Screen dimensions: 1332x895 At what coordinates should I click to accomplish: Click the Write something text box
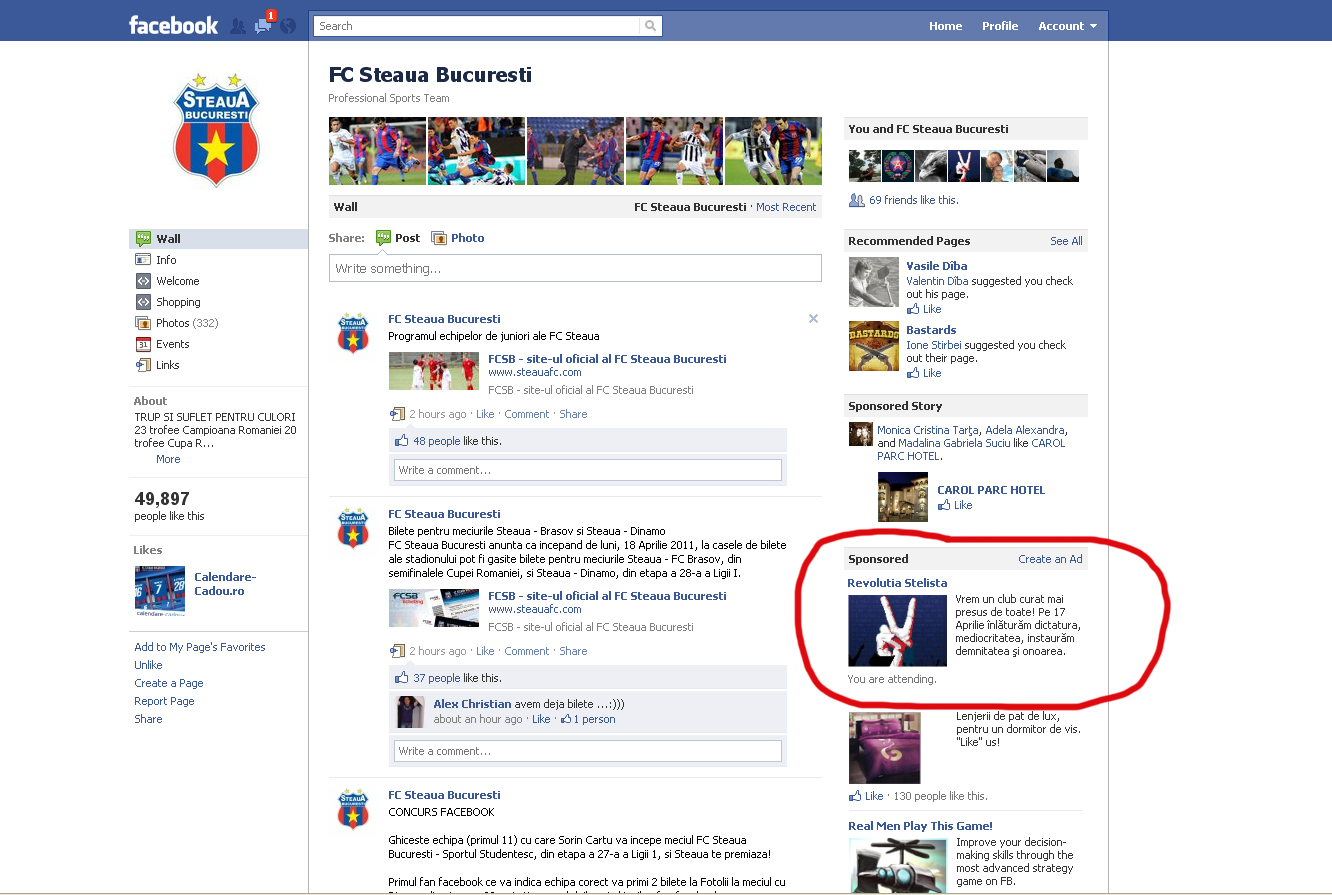(575, 268)
